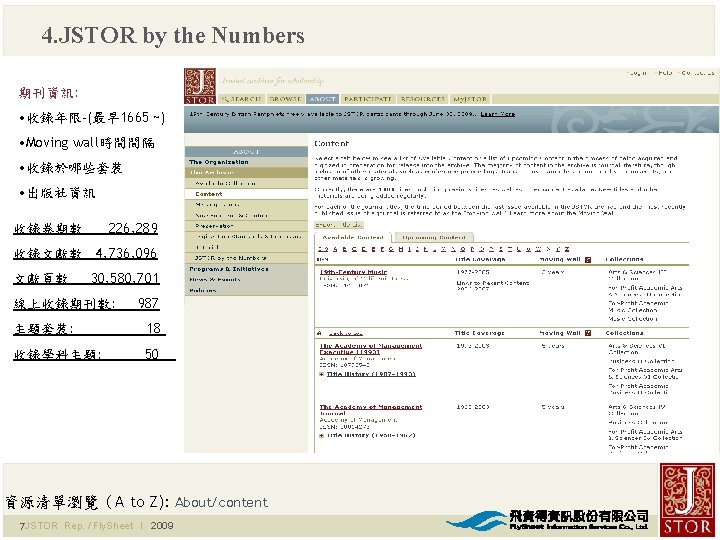Click the Login link at top right
The width and height of the screenshot is (720, 540).
coord(638,73)
